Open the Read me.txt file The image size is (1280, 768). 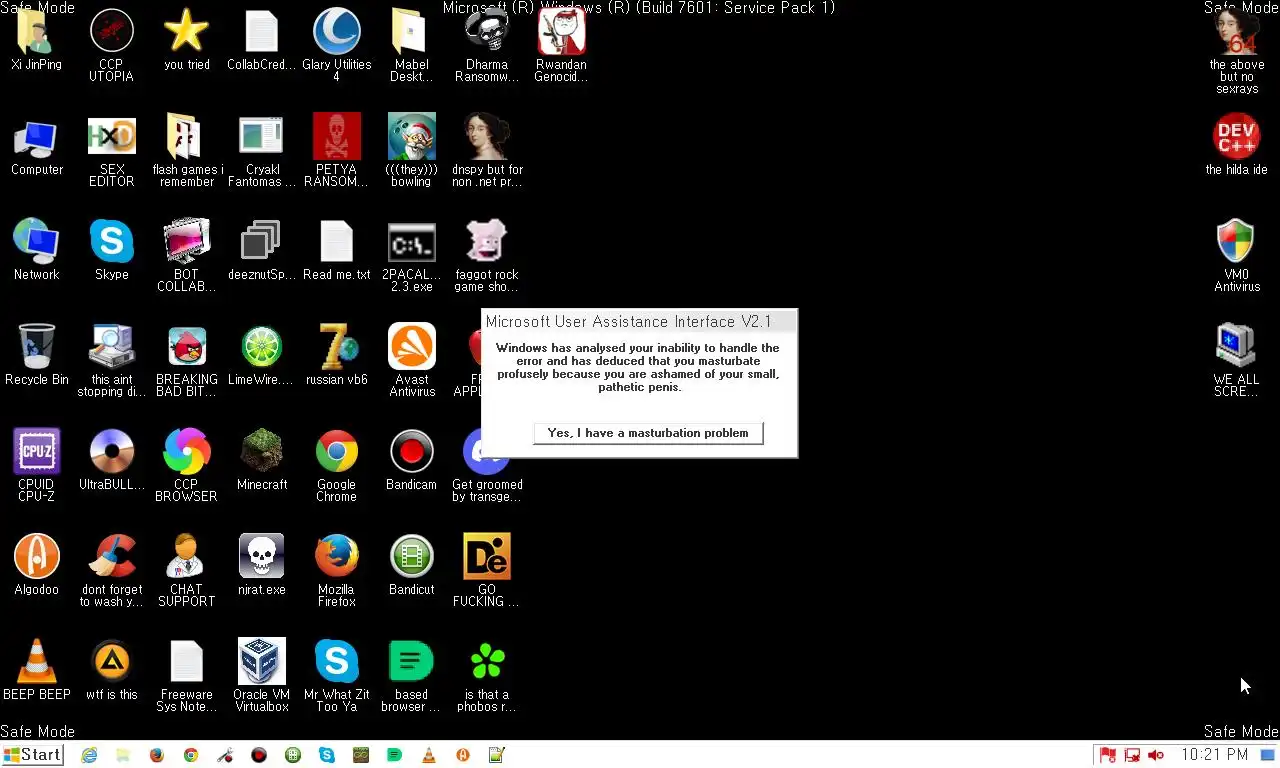click(337, 250)
